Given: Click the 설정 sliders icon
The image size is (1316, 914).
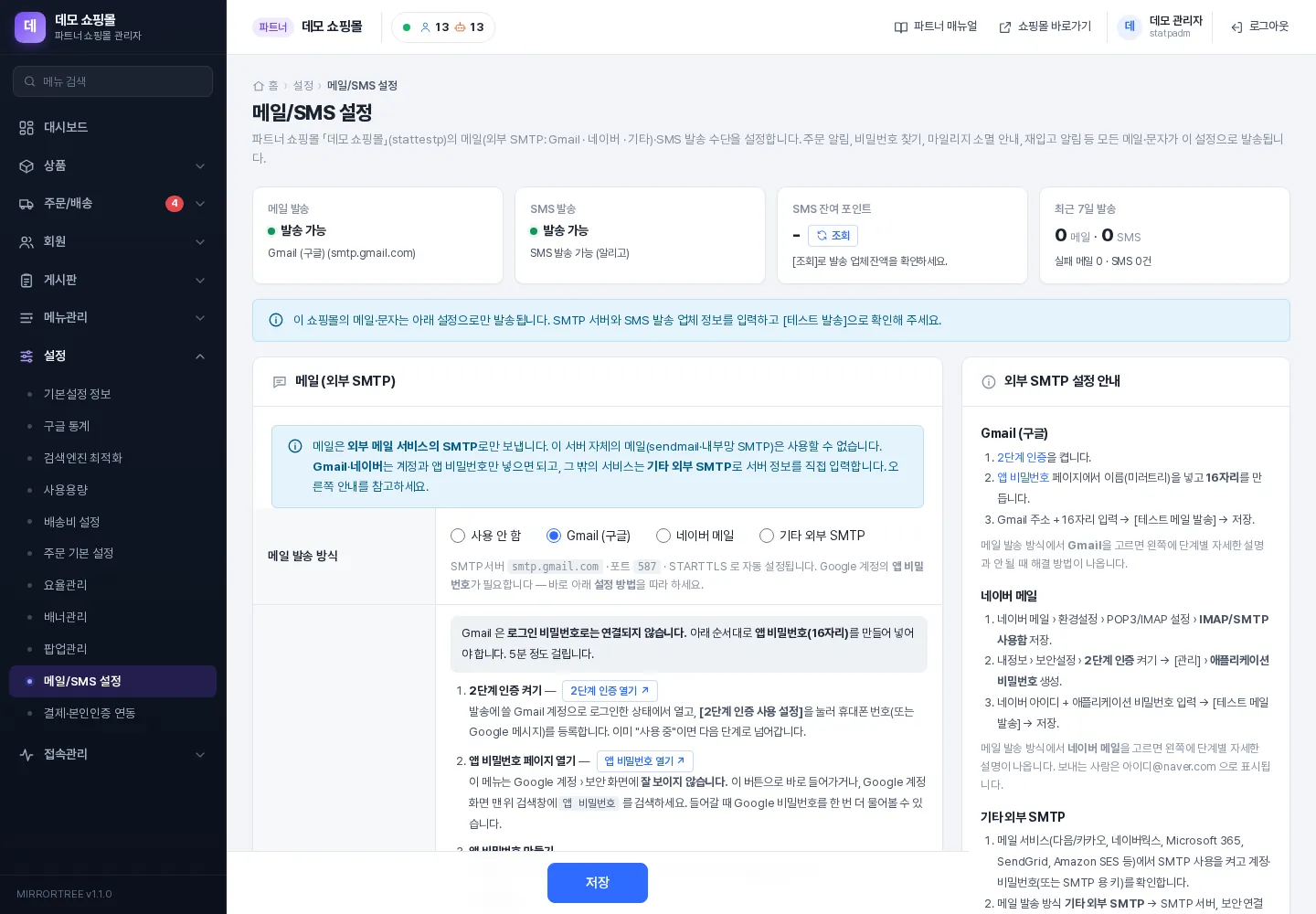Looking at the screenshot, I should pos(27,356).
